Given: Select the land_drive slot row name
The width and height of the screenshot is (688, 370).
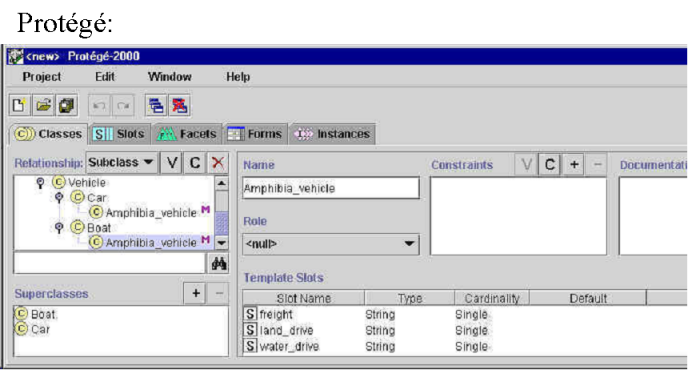Looking at the screenshot, I should click(x=286, y=330).
